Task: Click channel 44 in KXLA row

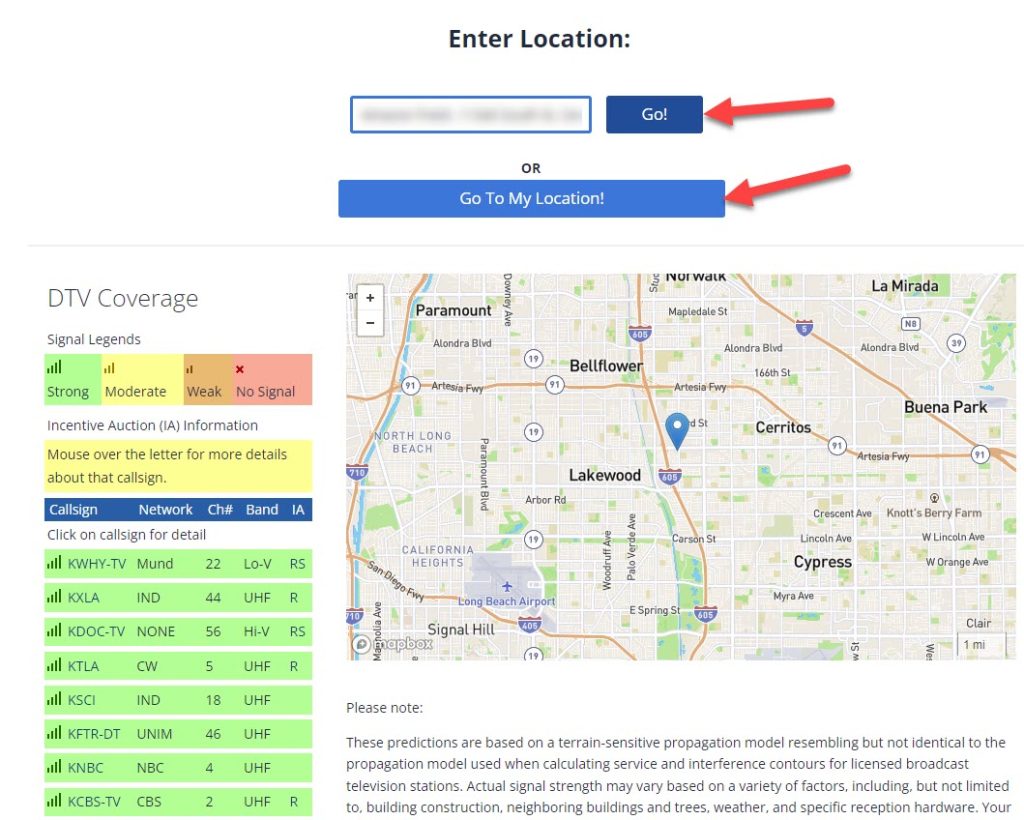Action: [x=213, y=597]
